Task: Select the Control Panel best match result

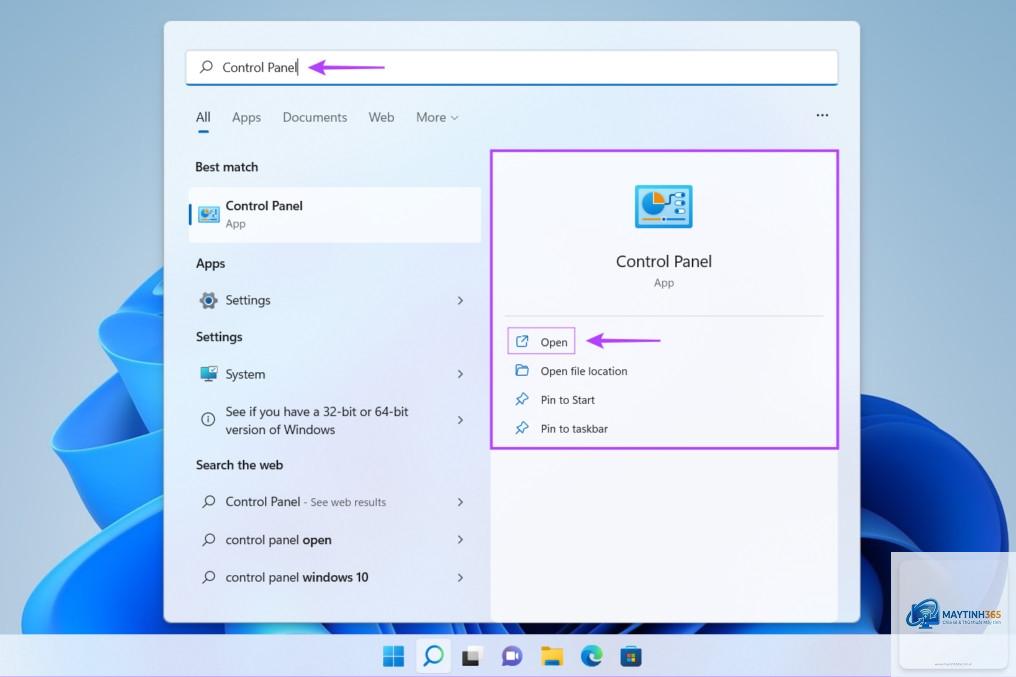Action: pyautogui.click(x=335, y=214)
